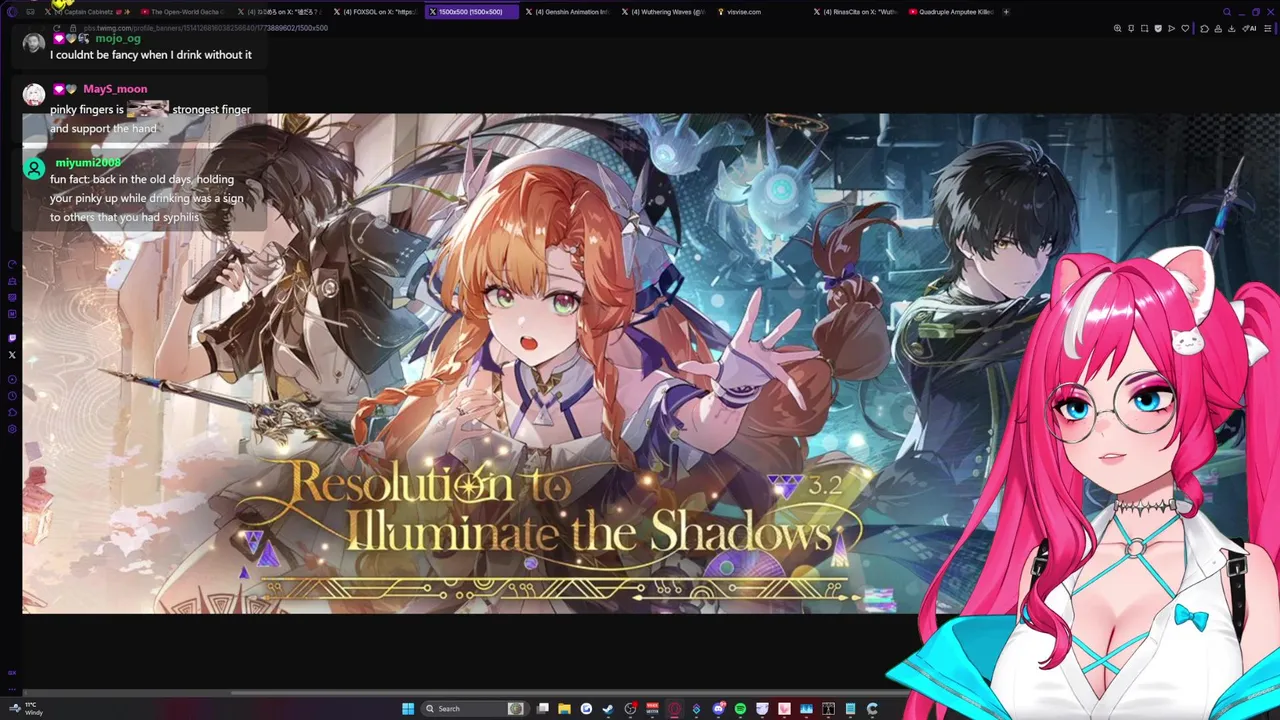
Task: Switch to FOXSOL on X tab
Action: point(377,12)
